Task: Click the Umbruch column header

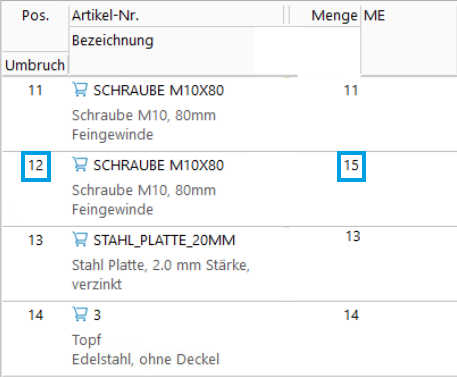Action: (35, 65)
